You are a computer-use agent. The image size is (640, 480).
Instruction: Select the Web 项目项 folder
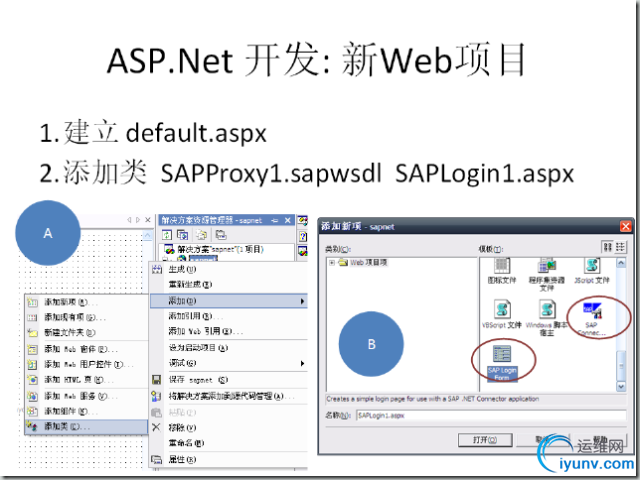tap(364, 262)
